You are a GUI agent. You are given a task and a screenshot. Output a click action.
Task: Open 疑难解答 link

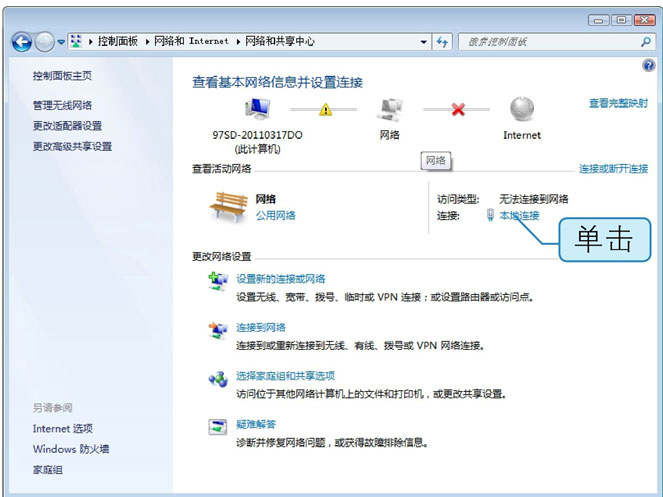(256, 424)
